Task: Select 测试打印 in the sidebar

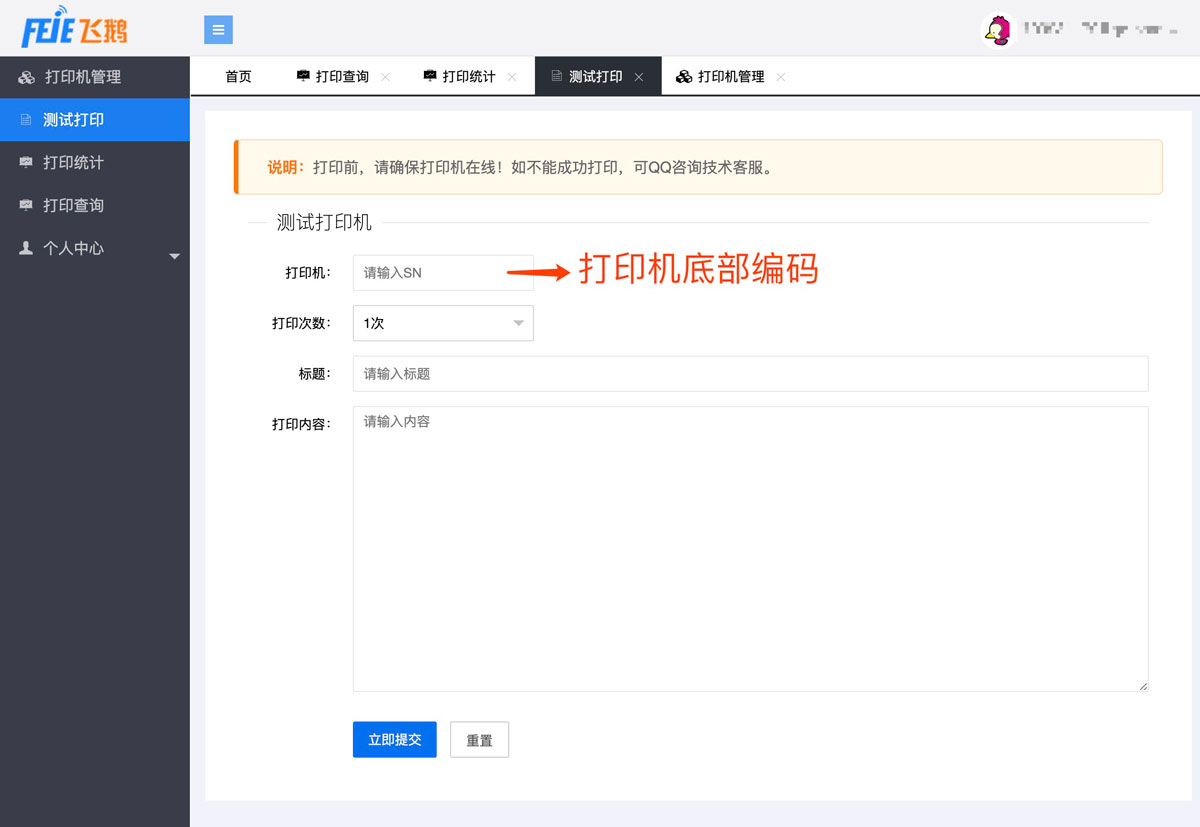Action: (73, 120)
